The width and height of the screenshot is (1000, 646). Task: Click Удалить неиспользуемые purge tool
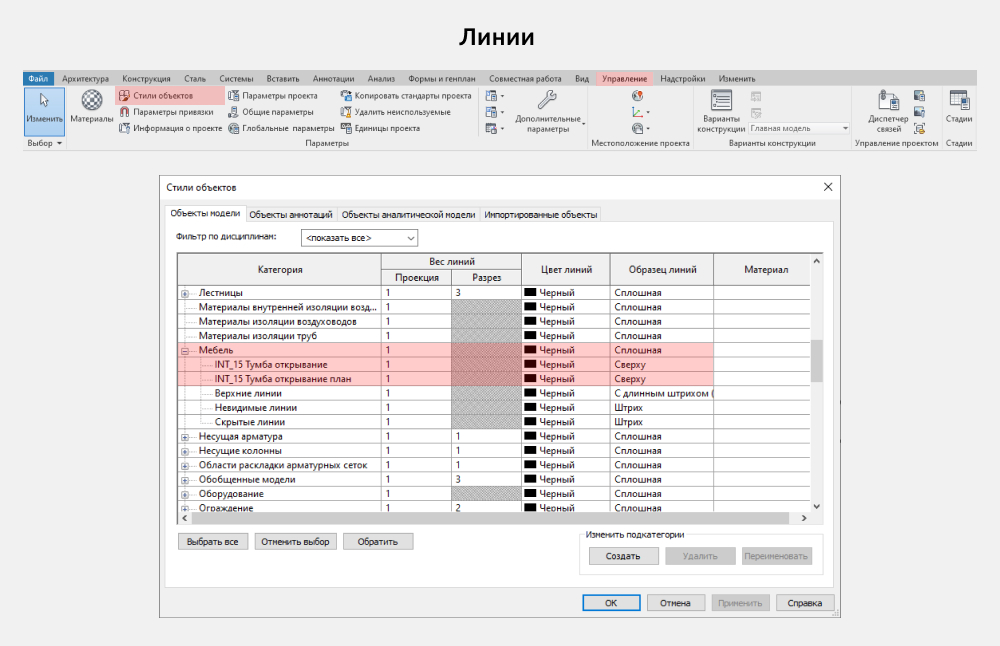click(395, 112)
